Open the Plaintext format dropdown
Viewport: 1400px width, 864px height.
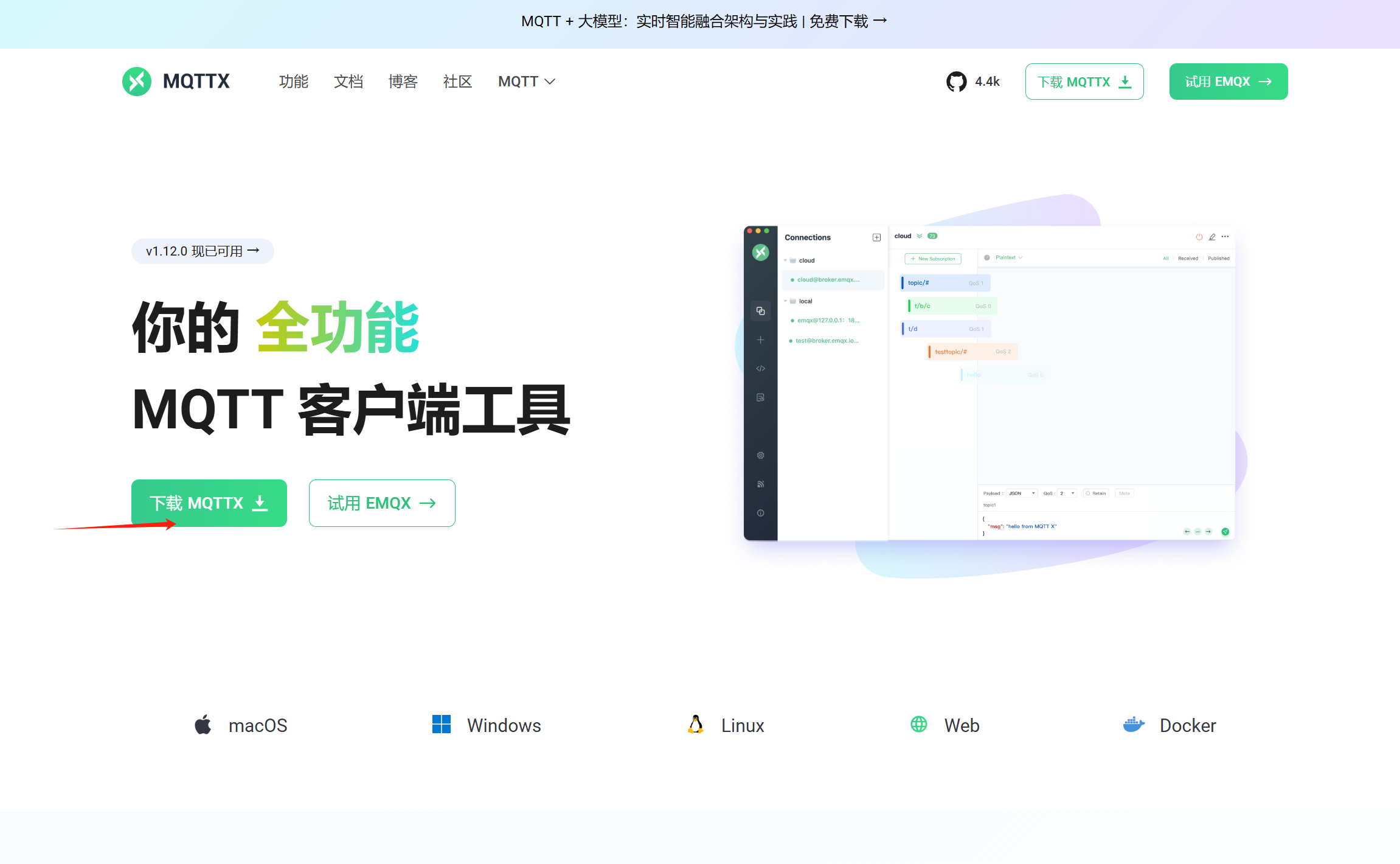coord(1009,257)
